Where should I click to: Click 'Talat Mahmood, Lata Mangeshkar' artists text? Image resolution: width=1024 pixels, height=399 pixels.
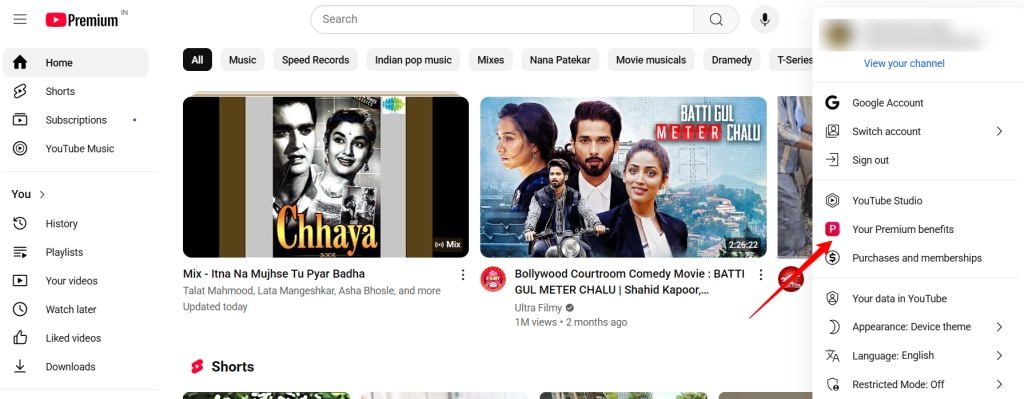(312, 291)
